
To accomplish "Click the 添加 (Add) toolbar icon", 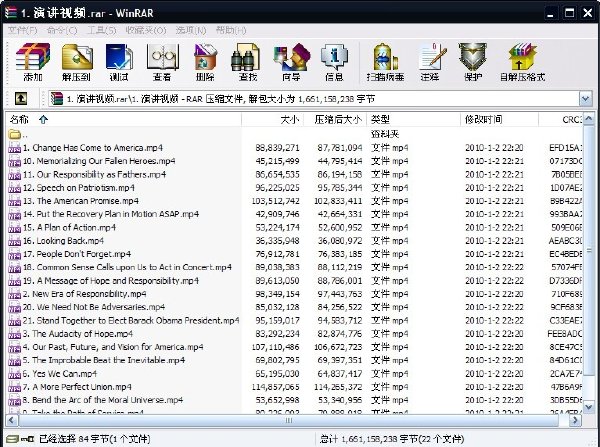I will tap(33, 57).
